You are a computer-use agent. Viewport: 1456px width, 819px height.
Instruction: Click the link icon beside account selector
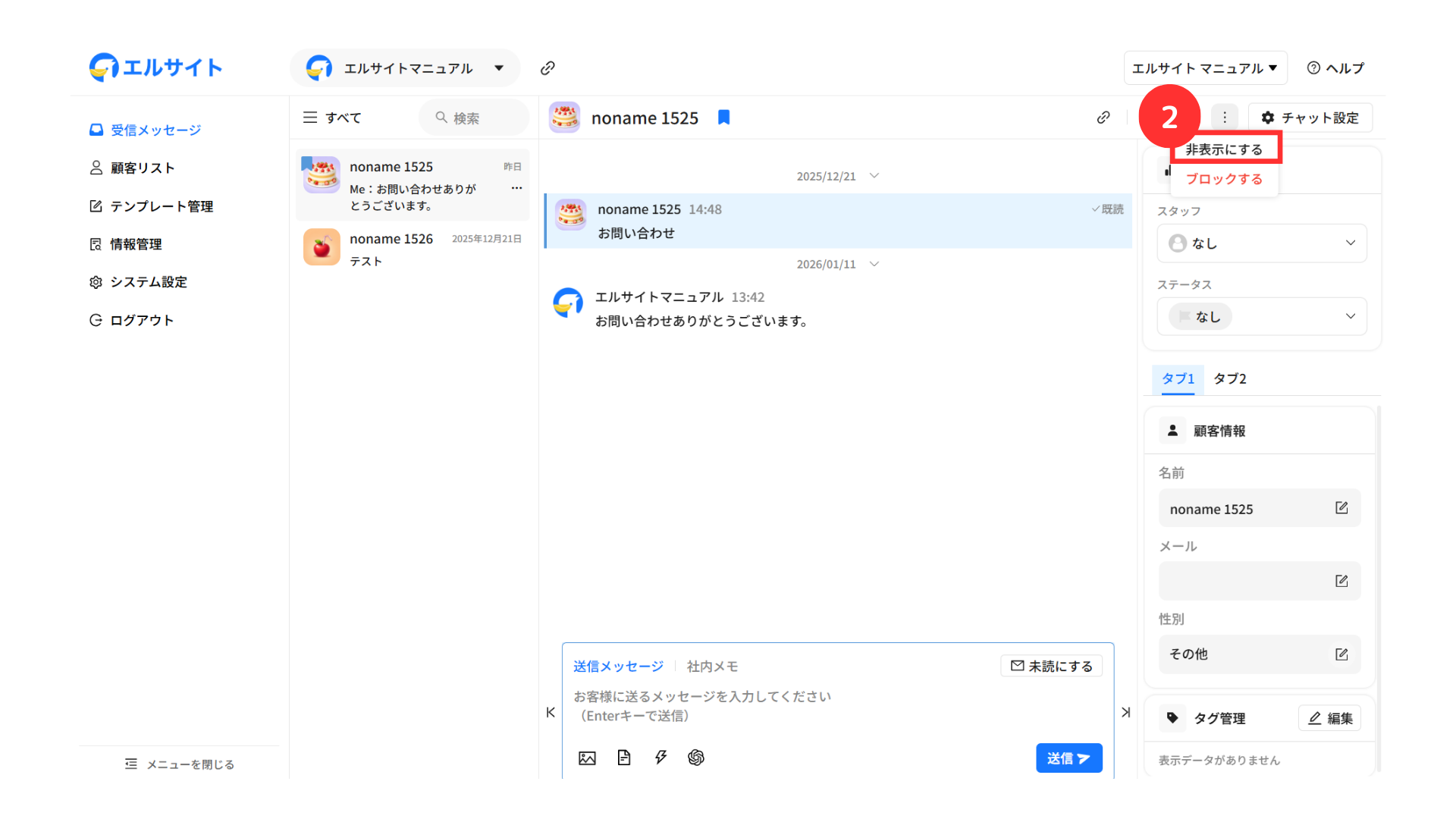pos(548,68)
